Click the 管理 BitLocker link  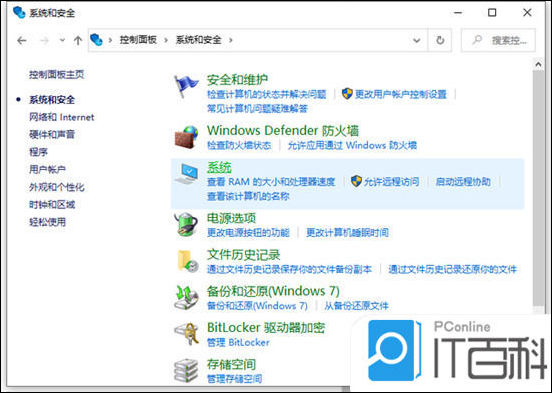pos(238,342)
